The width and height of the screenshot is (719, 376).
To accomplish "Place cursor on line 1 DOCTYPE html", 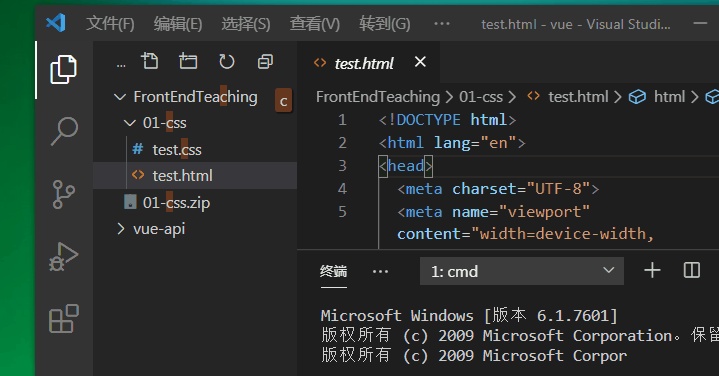I will pos(447,120).
